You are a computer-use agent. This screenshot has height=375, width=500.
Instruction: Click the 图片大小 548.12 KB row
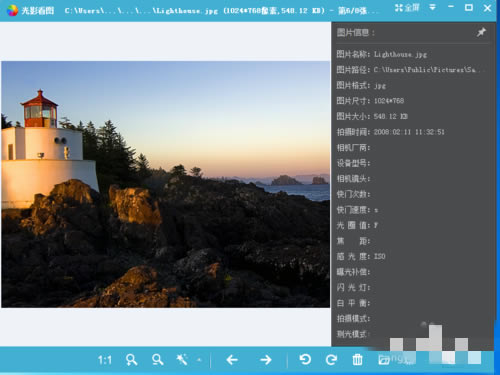point(372,116)
